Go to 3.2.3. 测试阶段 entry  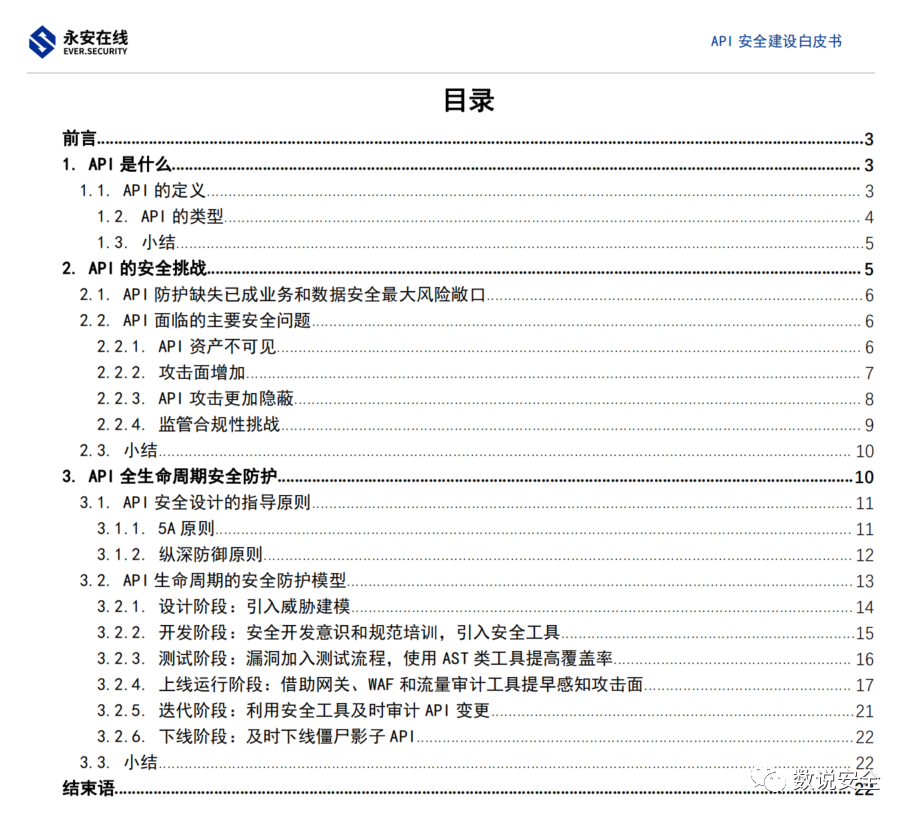coord(485,659)
